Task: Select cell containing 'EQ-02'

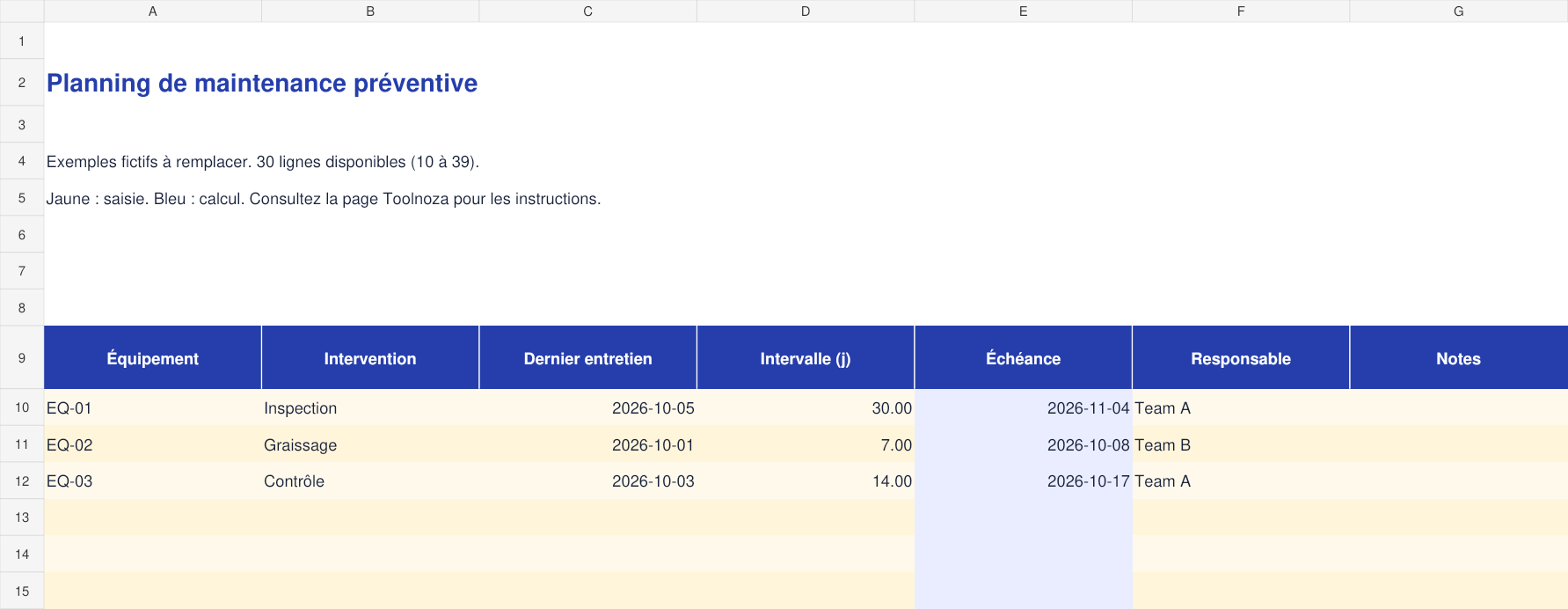Action: [153, 444]
